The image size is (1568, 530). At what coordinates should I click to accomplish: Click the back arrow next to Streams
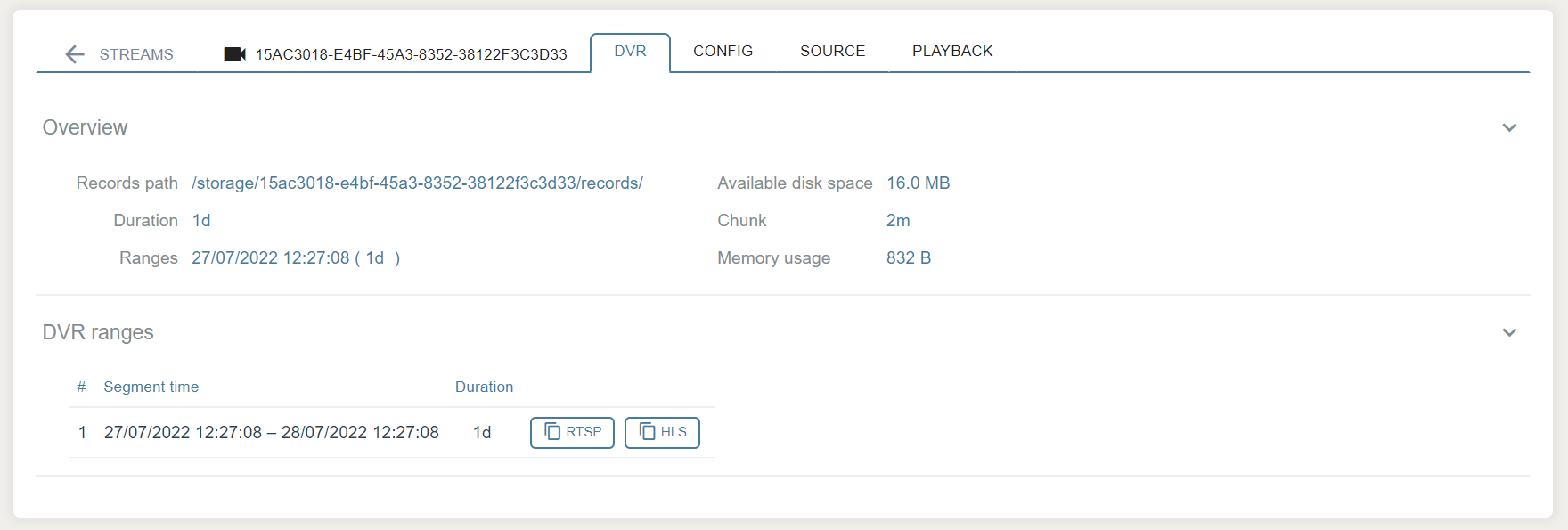pyautogui.click(x=75, y=54)
